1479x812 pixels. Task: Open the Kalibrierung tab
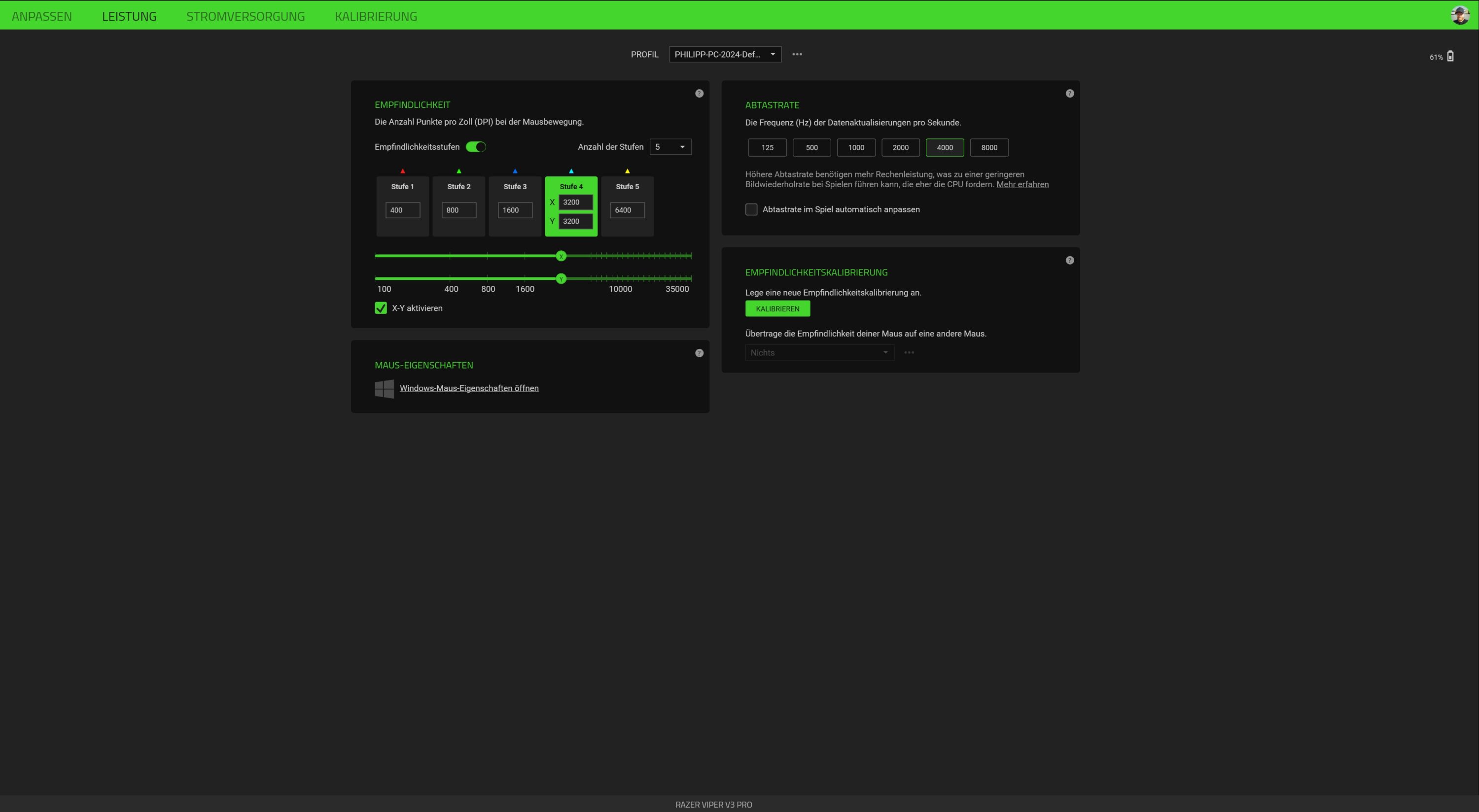376,16
